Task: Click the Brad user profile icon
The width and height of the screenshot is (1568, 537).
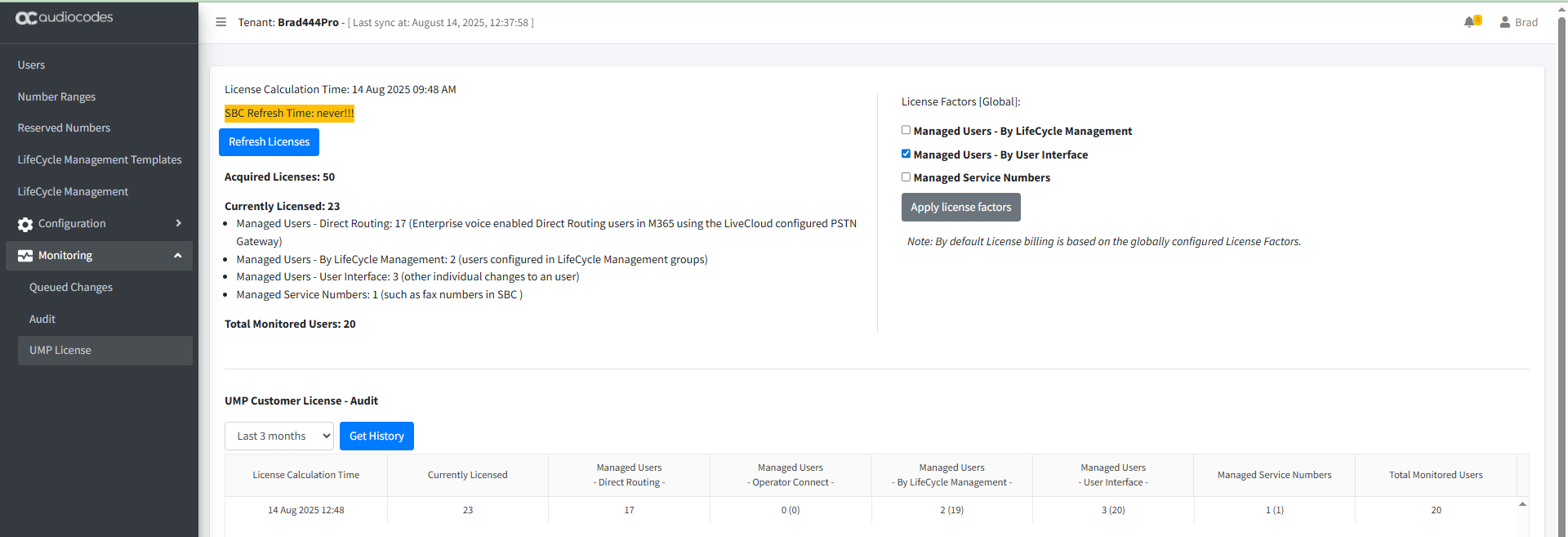Action: pos(1504,22)
